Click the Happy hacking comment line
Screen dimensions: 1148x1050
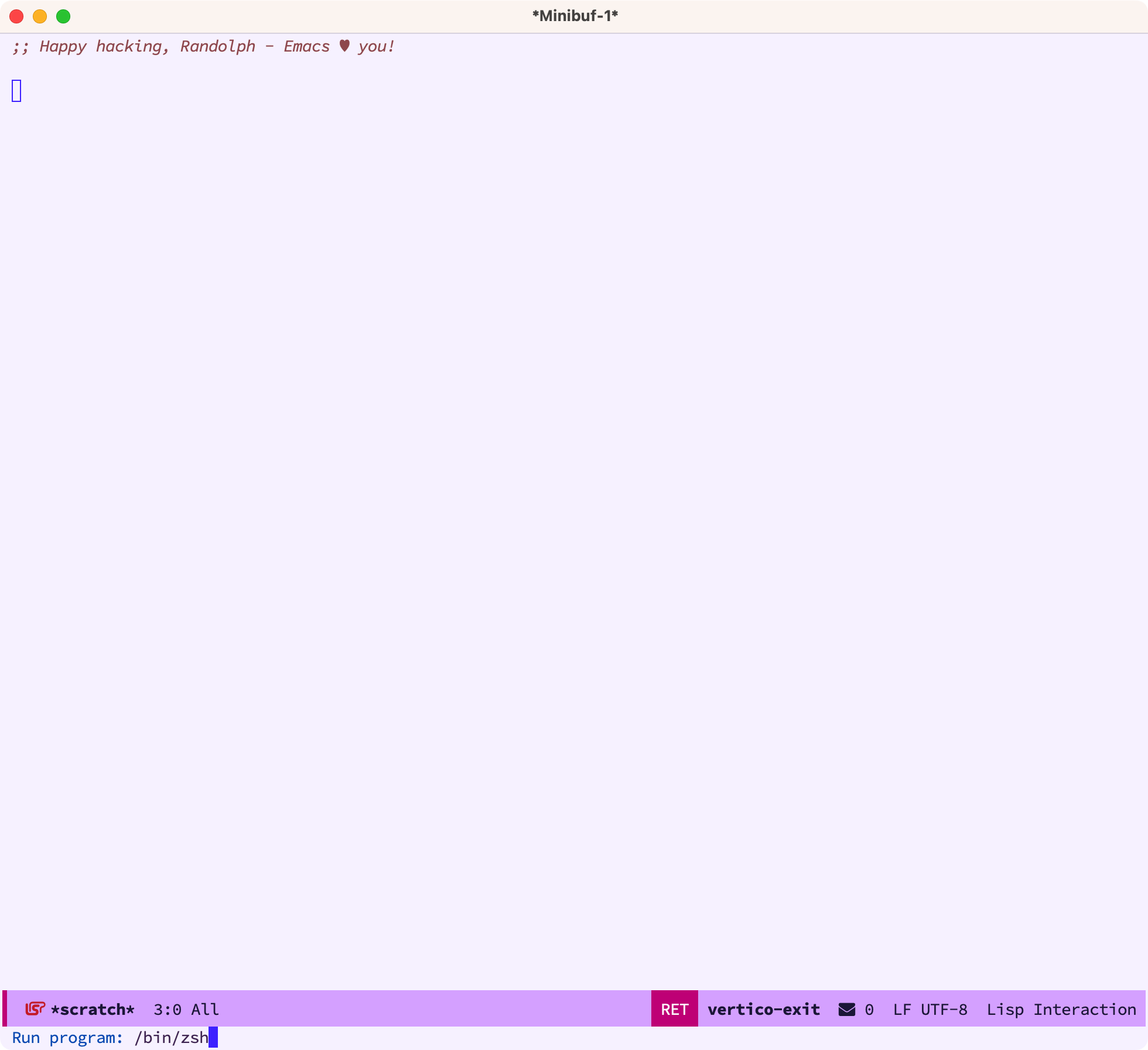click(203, 46)
